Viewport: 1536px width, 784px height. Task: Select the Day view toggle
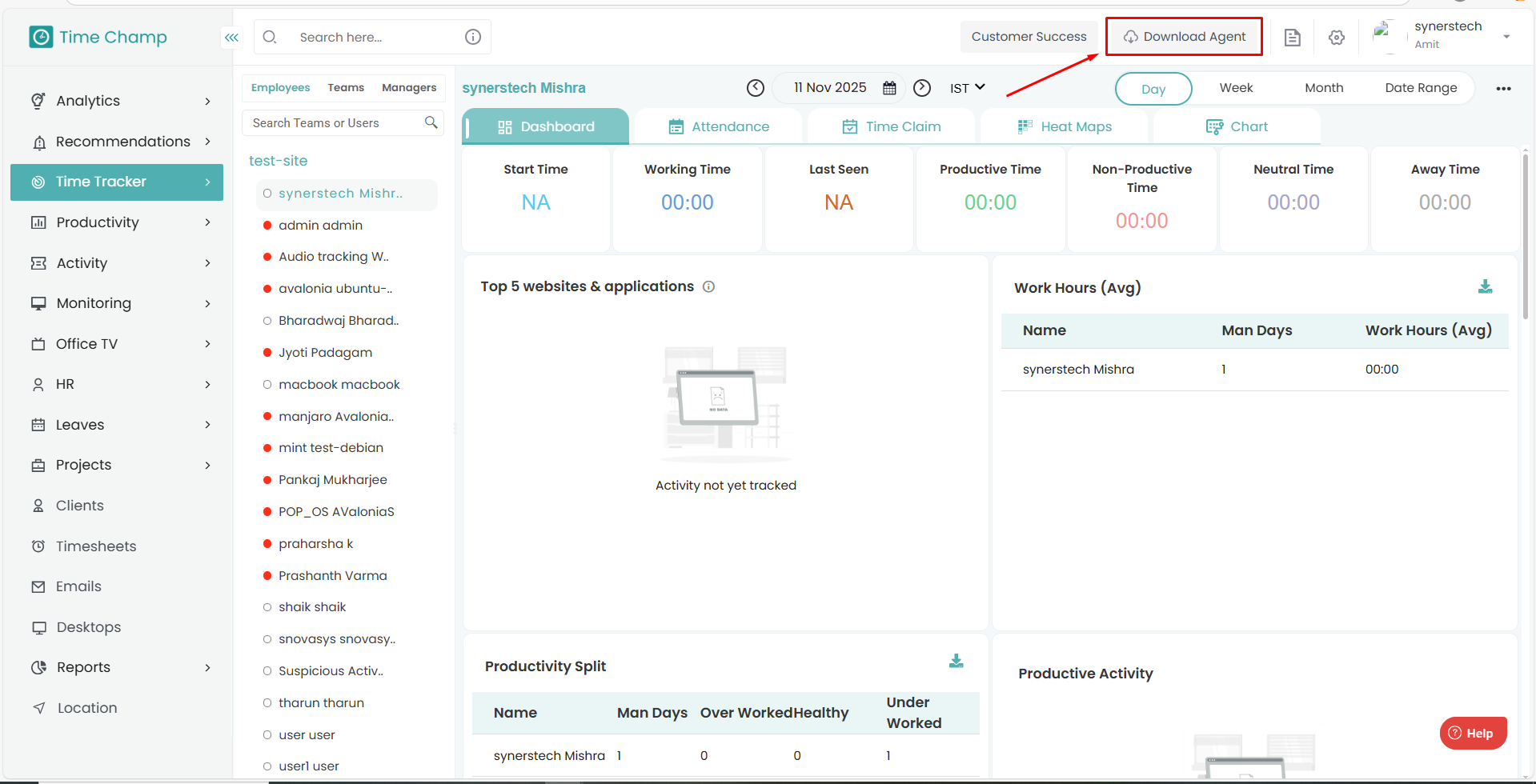click(x=1153, y=89)
